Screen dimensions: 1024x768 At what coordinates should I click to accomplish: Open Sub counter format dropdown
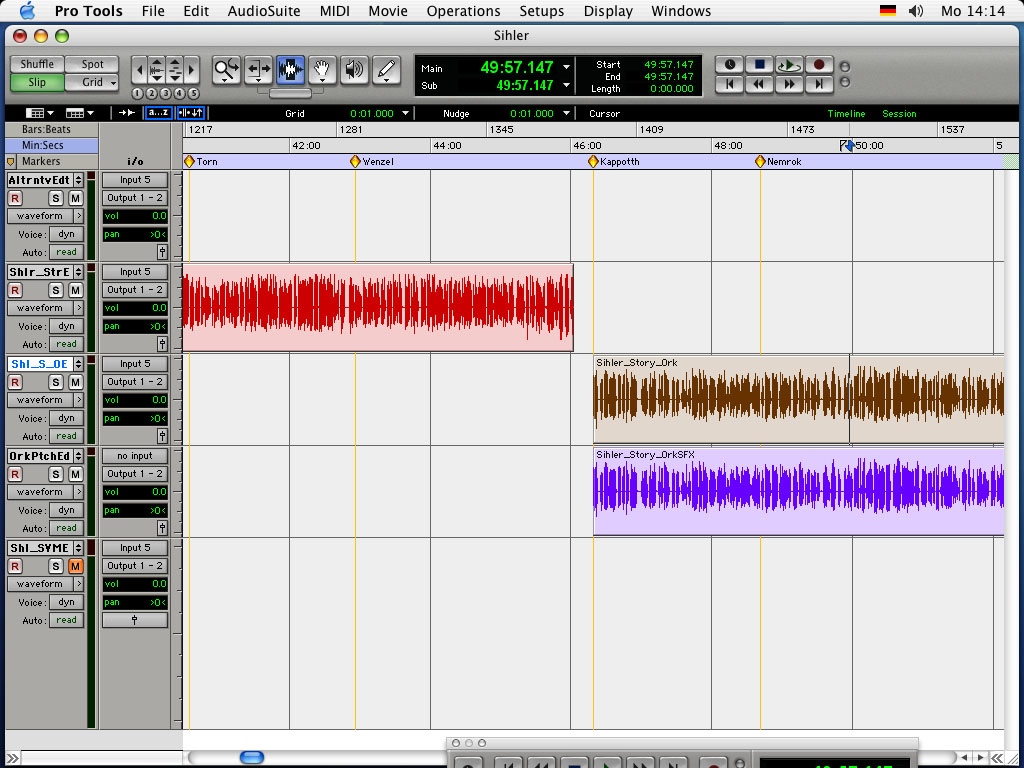pyautogui.click(x=566, y=85)
